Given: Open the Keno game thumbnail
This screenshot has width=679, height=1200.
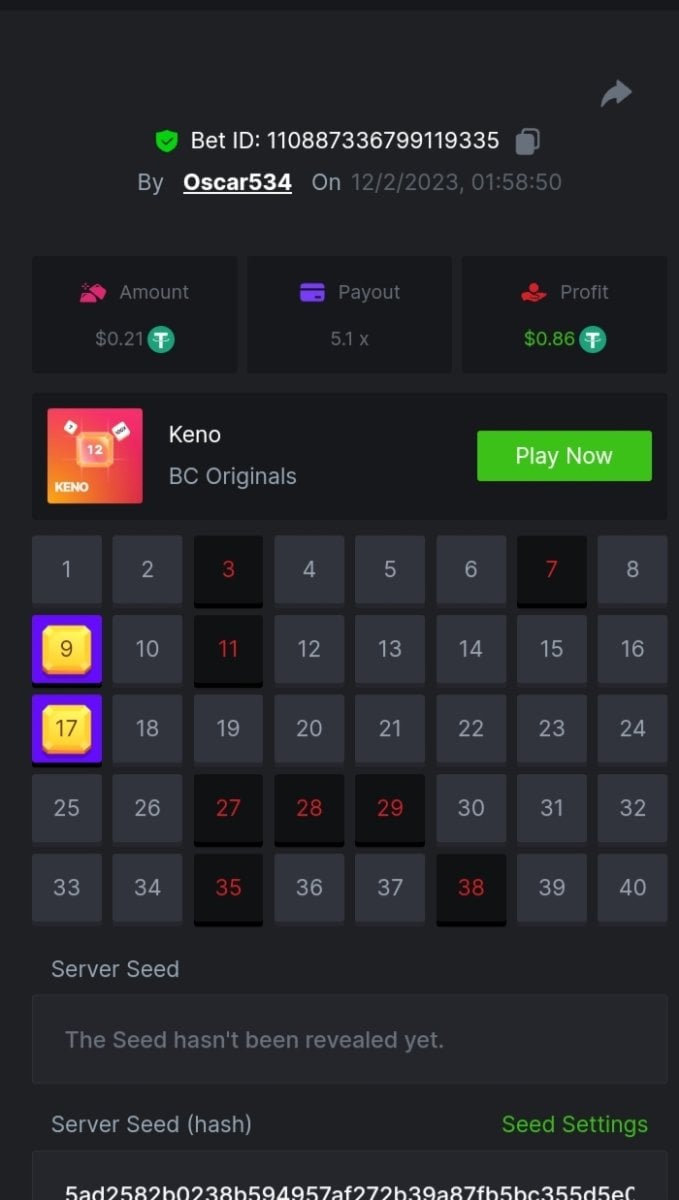Looking at the screenshot, I should 95,456.
